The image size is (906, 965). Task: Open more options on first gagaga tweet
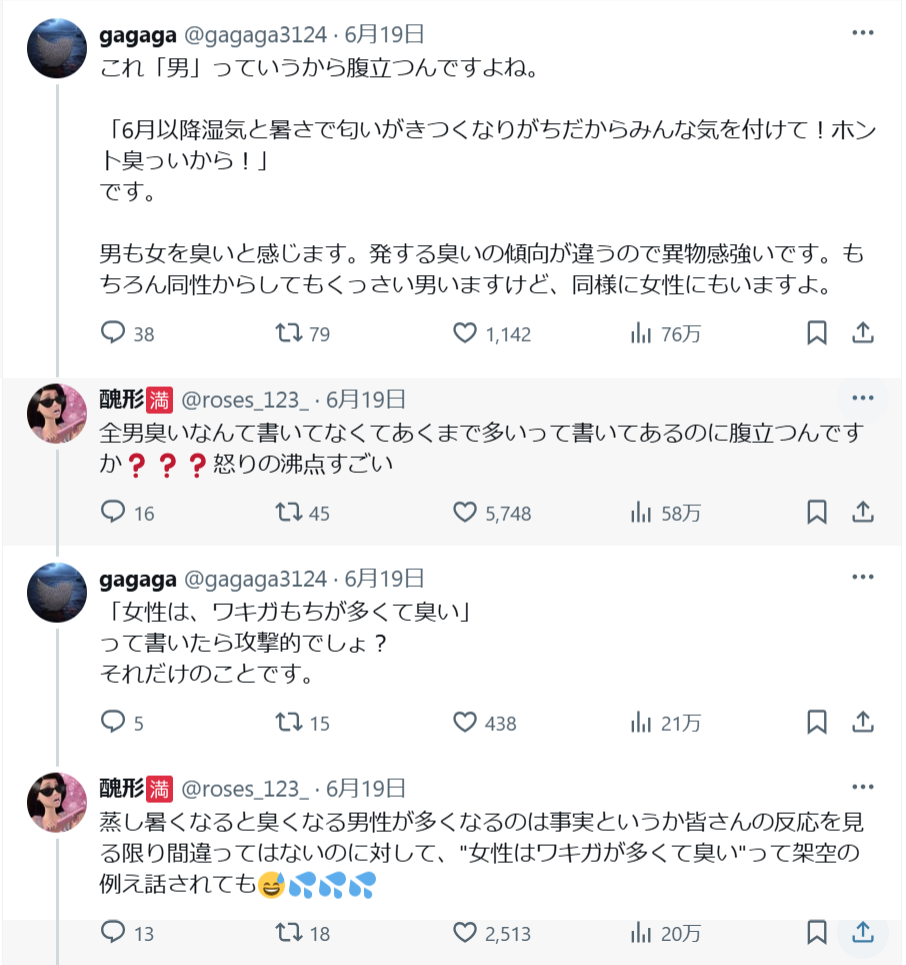tap(863, 33)
